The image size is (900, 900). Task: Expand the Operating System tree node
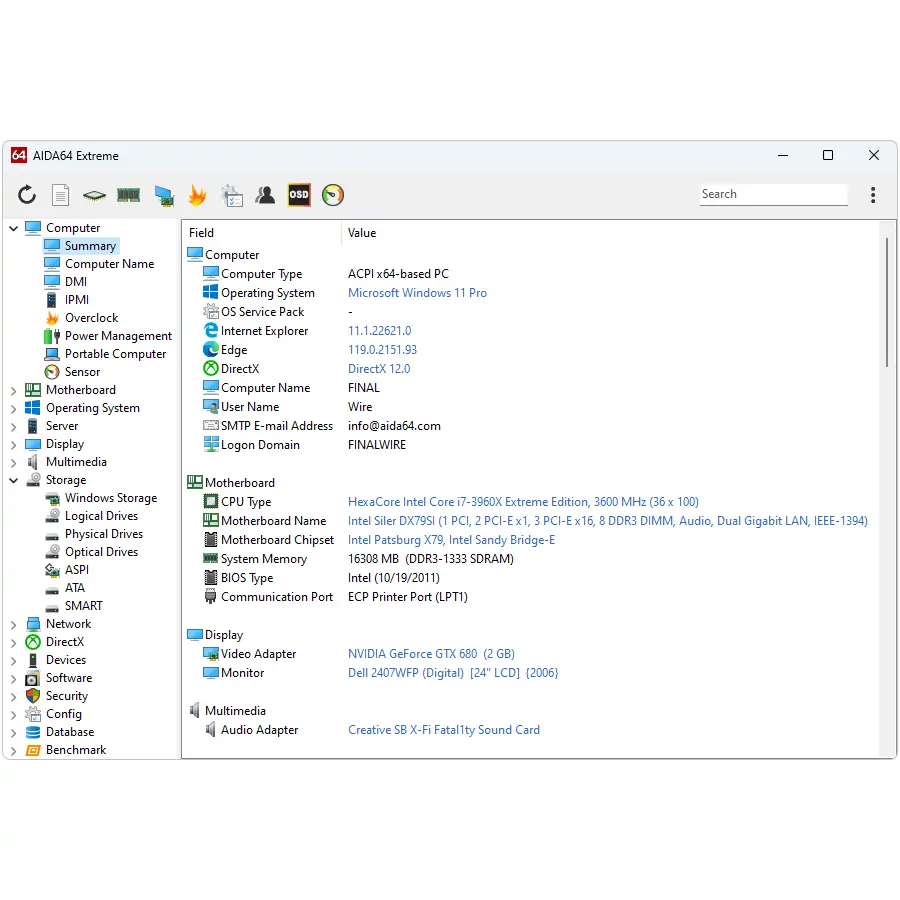click(x=14, y=408)
